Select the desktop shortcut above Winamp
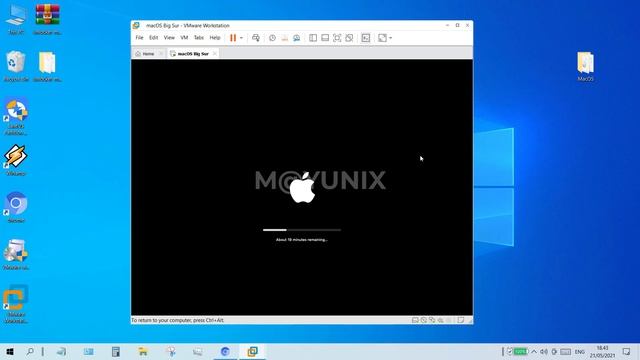Viewport: 640px width, 360px height. [x=16, y=116]
